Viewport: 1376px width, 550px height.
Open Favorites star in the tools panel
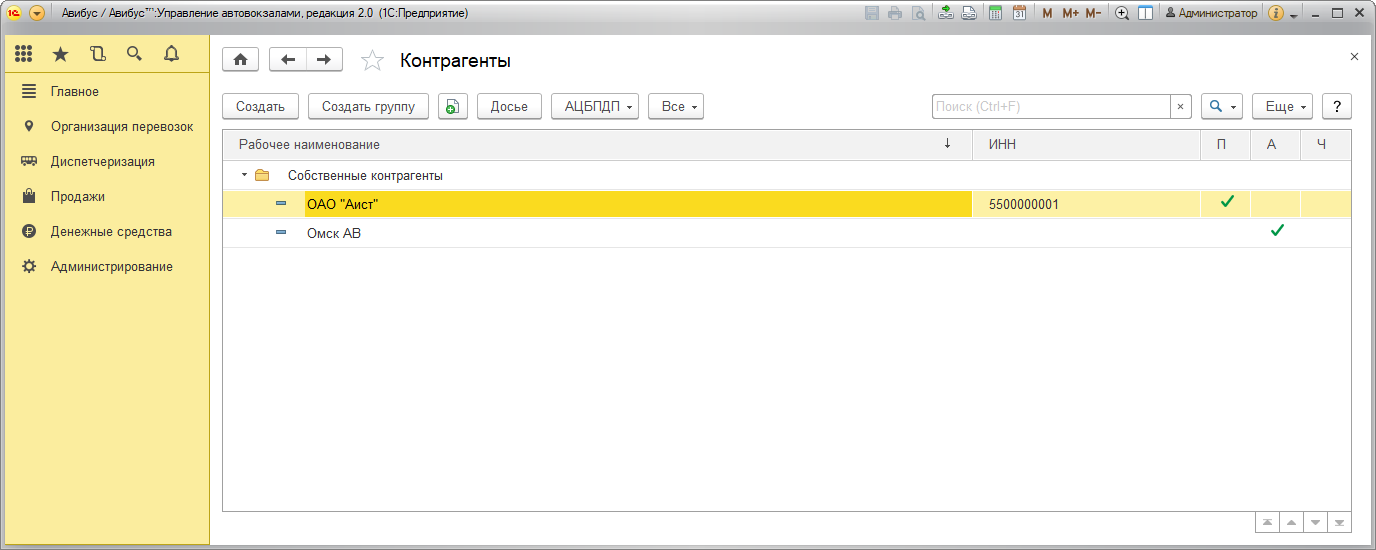(x=61, y=54)
